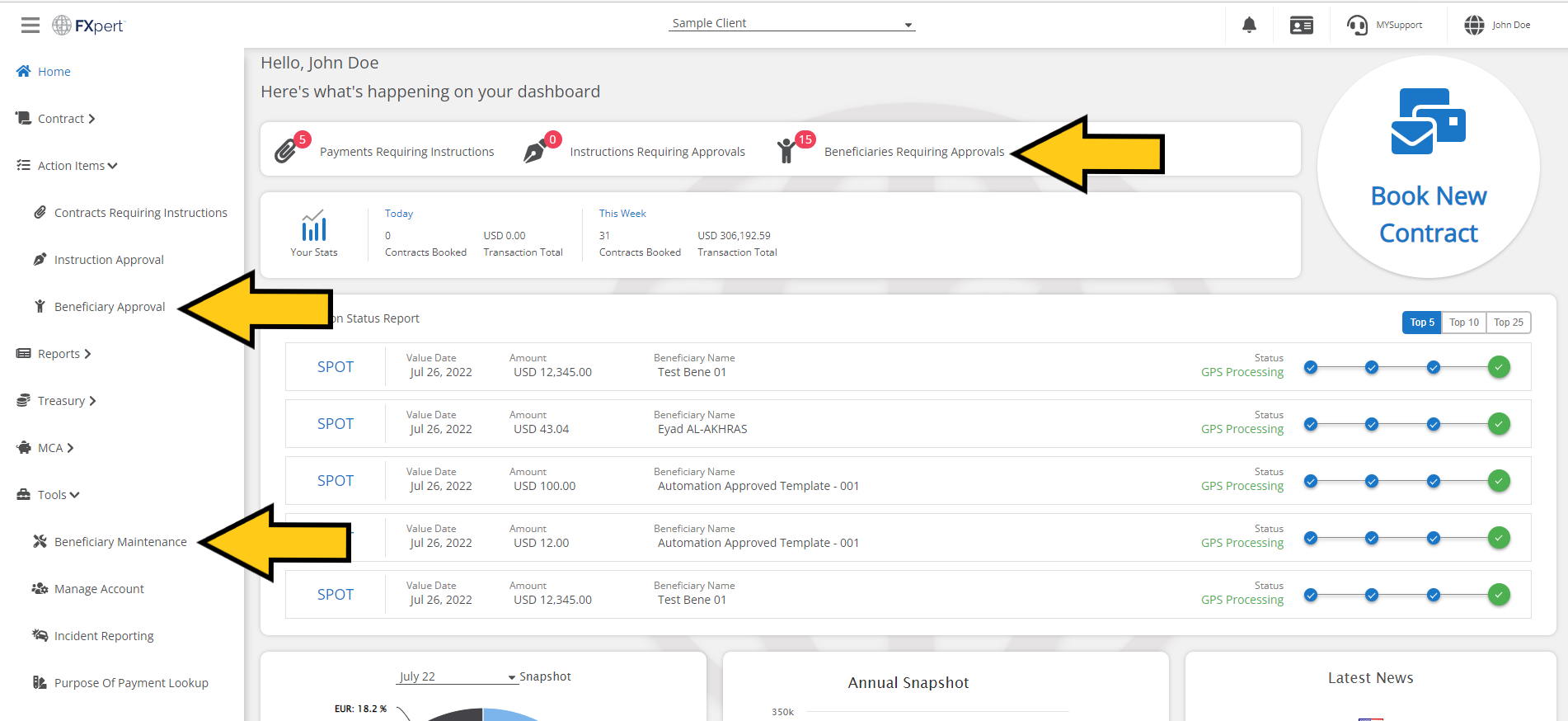
Task: Click green check on USD 100.00 row
Action: tap(1499, 481)
